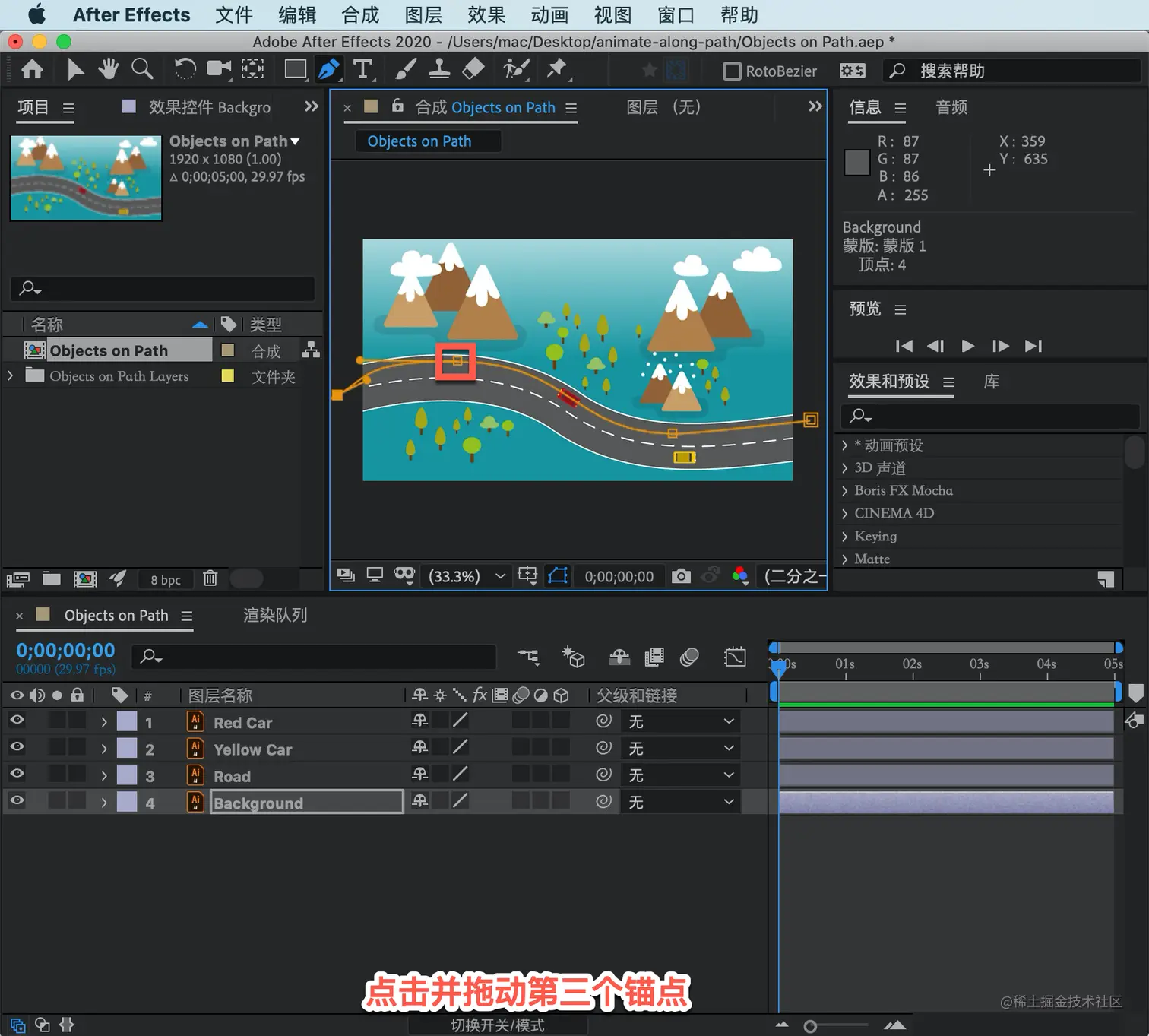Click the composition thumbnail in Project panel
Screen dimensions: 1149x1036
[x=86, y=178]
